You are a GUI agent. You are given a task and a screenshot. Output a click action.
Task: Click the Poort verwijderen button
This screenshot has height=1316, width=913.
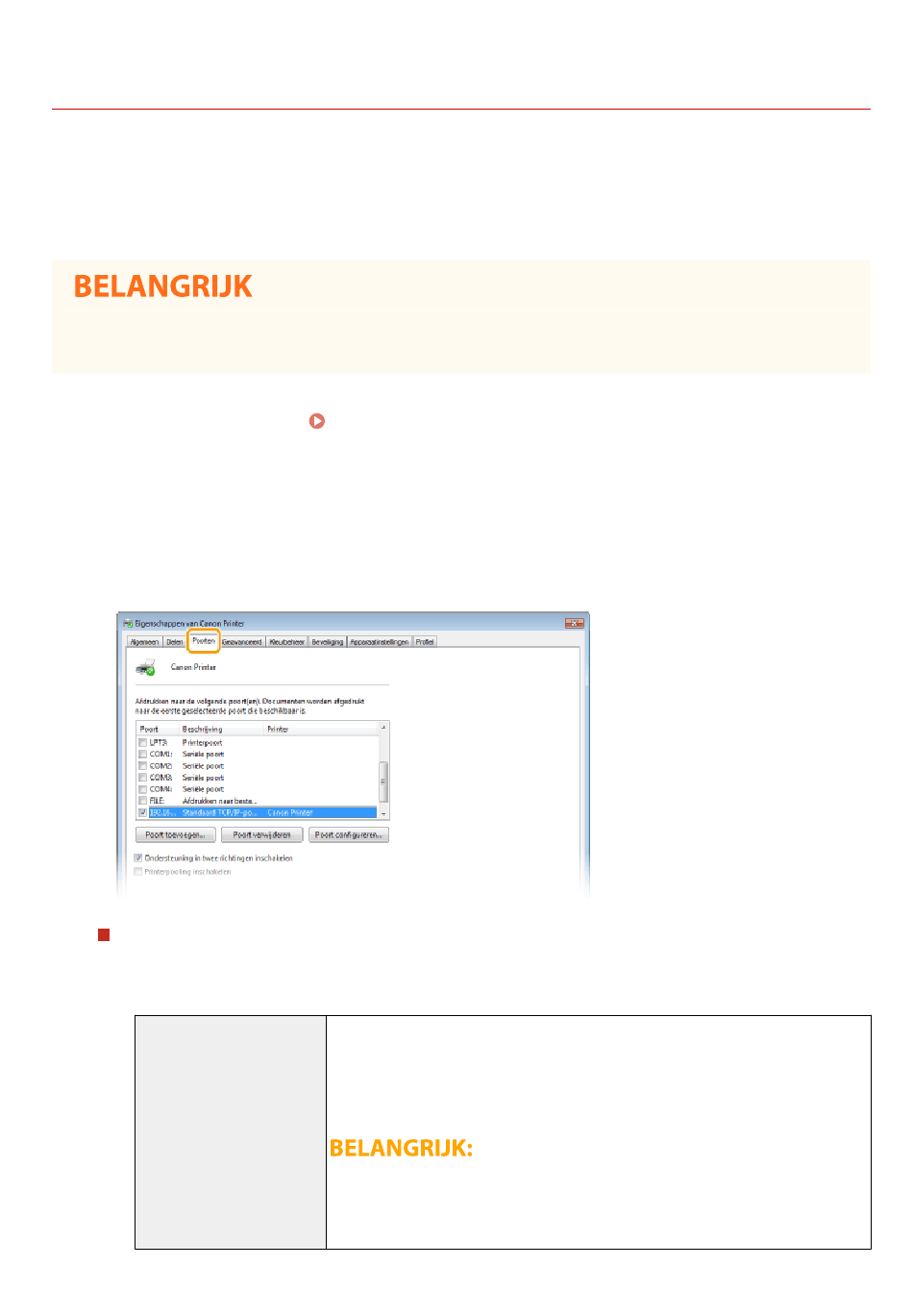(262, 835)
